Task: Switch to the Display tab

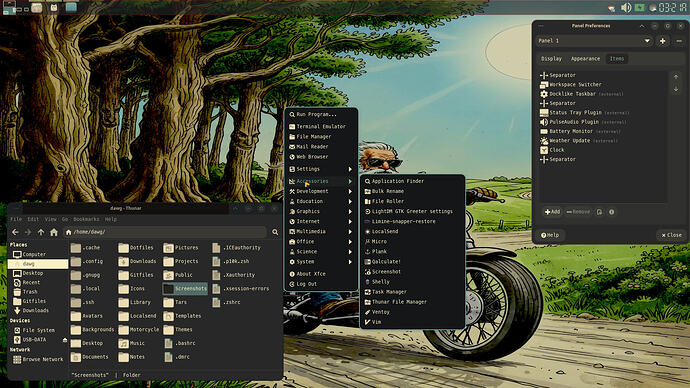Action: tap(551, 59)
